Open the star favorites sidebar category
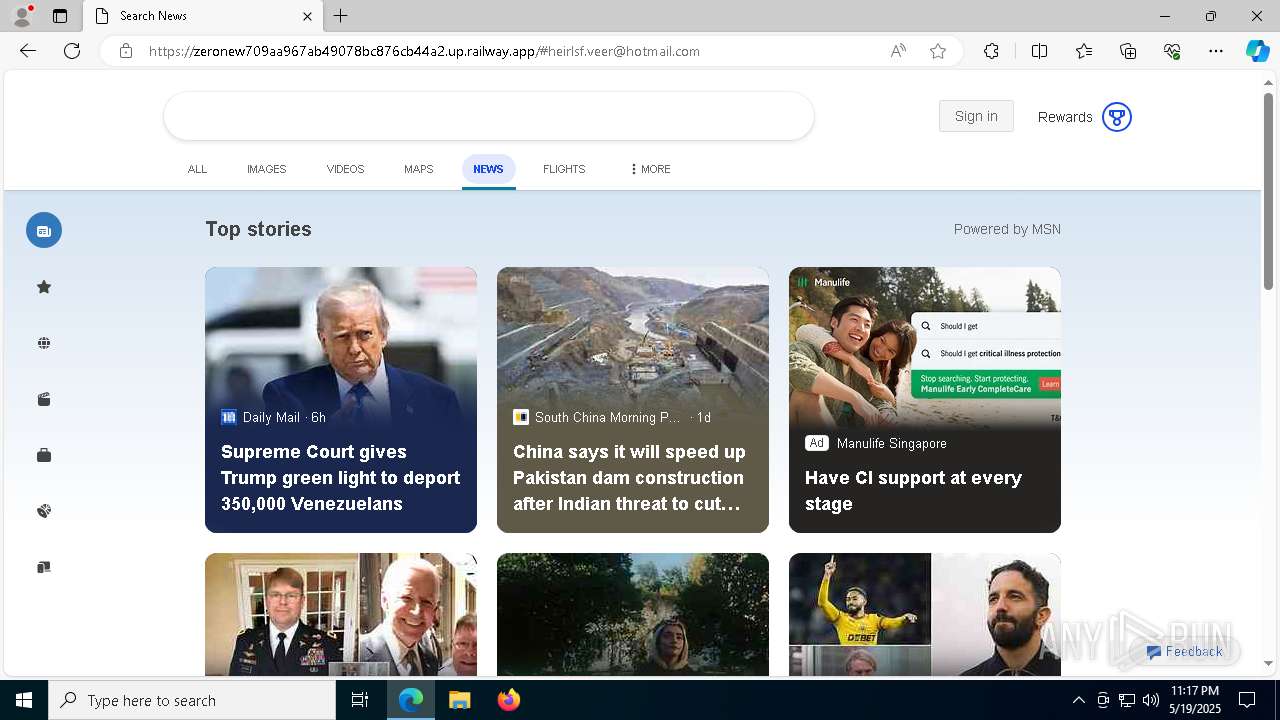This screenshot has height=720, width=1280. [x=44, y=287]
